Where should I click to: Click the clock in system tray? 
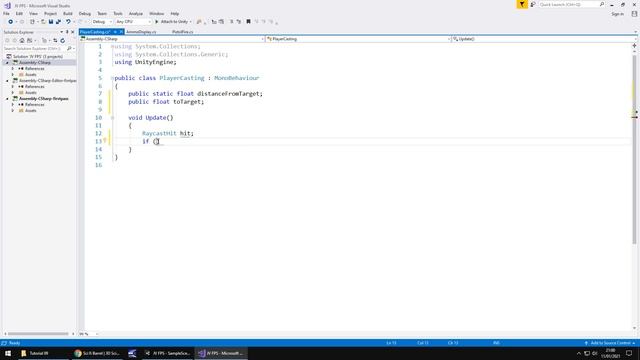tap(611, 353)
